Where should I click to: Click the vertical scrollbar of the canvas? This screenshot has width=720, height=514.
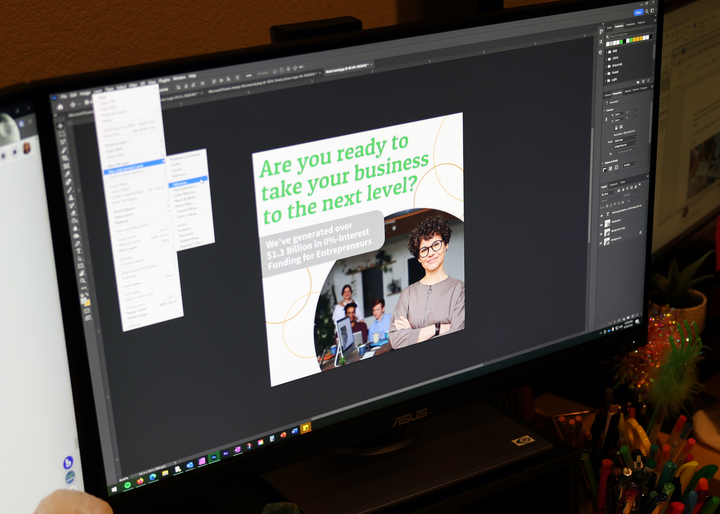(x=591, y=184)
